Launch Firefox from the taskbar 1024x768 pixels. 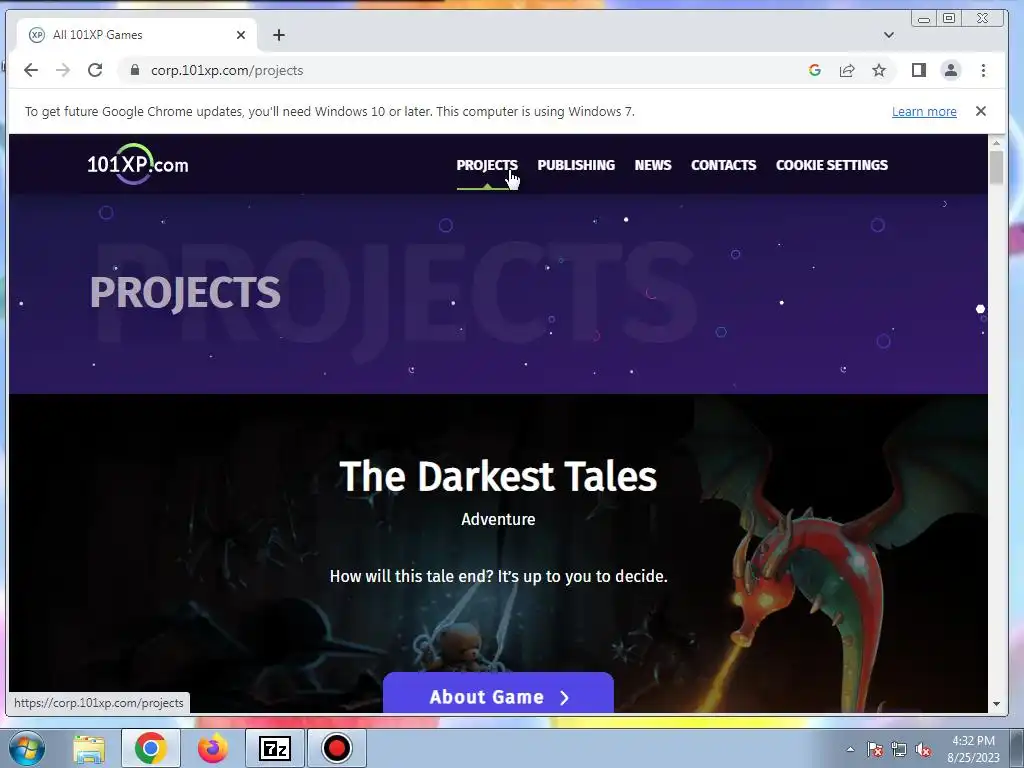click(x=213, y=748)
